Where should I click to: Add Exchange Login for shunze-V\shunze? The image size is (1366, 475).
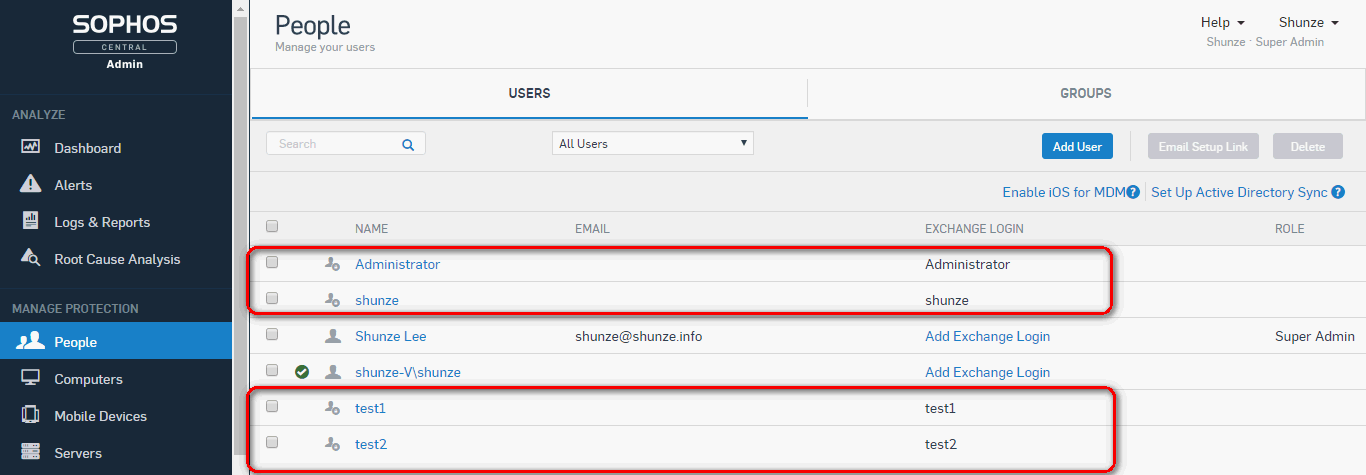tap(987, 372)
